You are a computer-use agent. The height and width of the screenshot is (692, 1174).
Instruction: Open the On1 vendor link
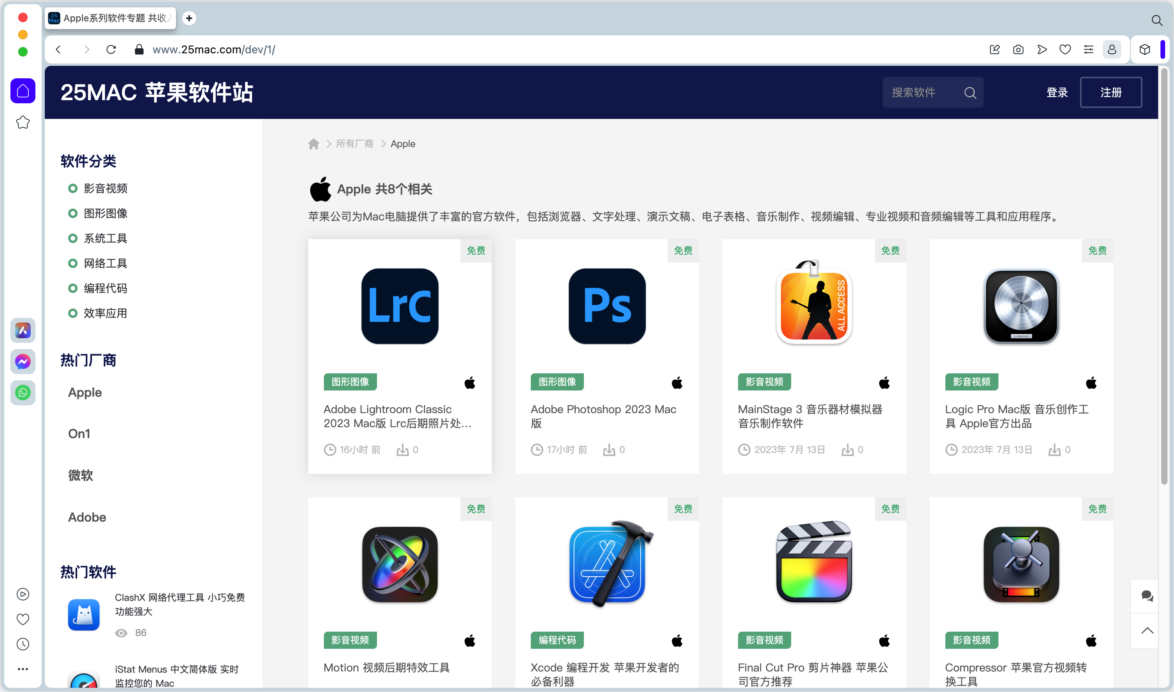click(x=79, y=434)
